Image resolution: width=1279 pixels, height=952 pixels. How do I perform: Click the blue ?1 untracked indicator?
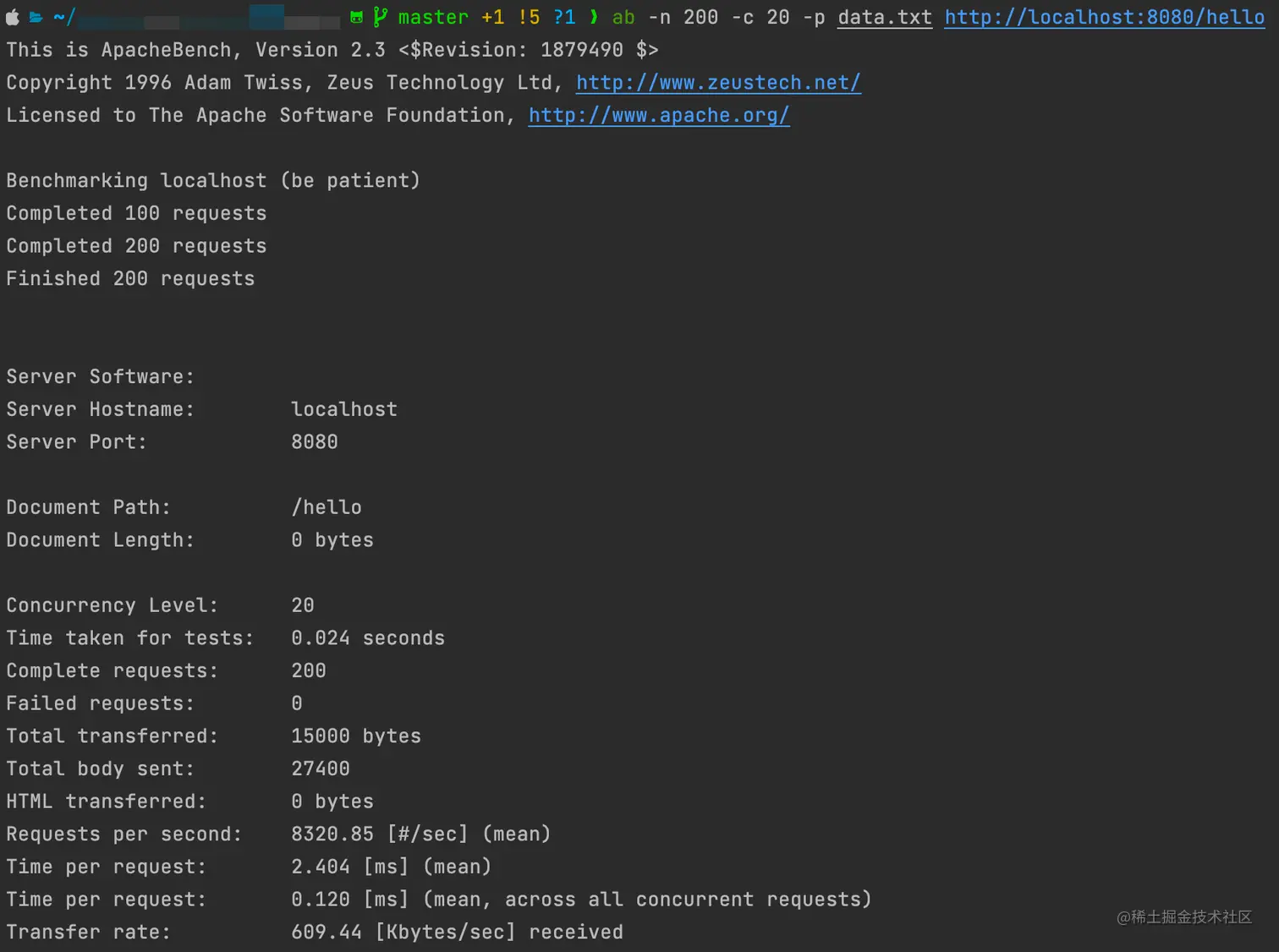click(564, 18)
